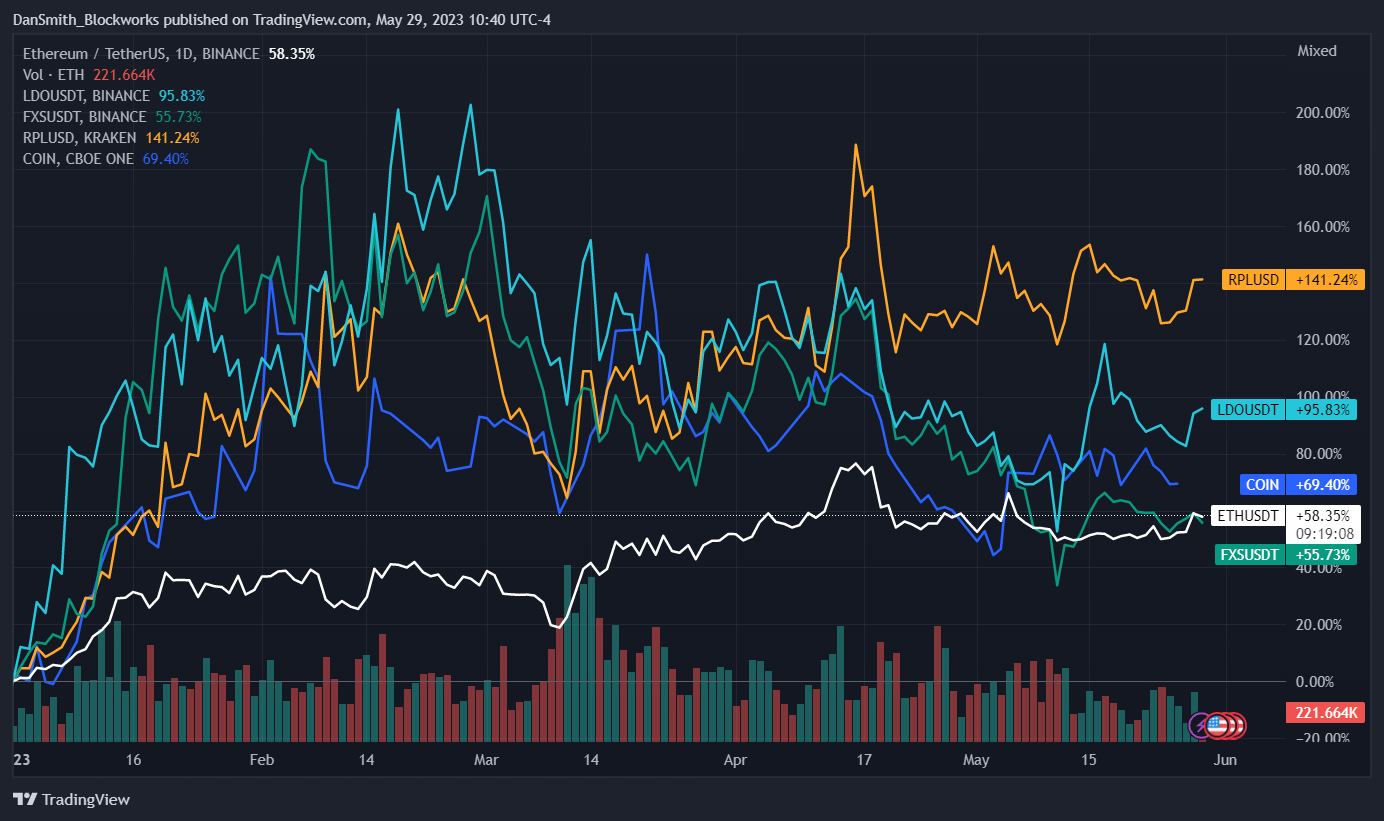1384x821 pixels.
Task: Select the FXSUSDT, BINANCE legend entry
Action: tap(85, 117)
